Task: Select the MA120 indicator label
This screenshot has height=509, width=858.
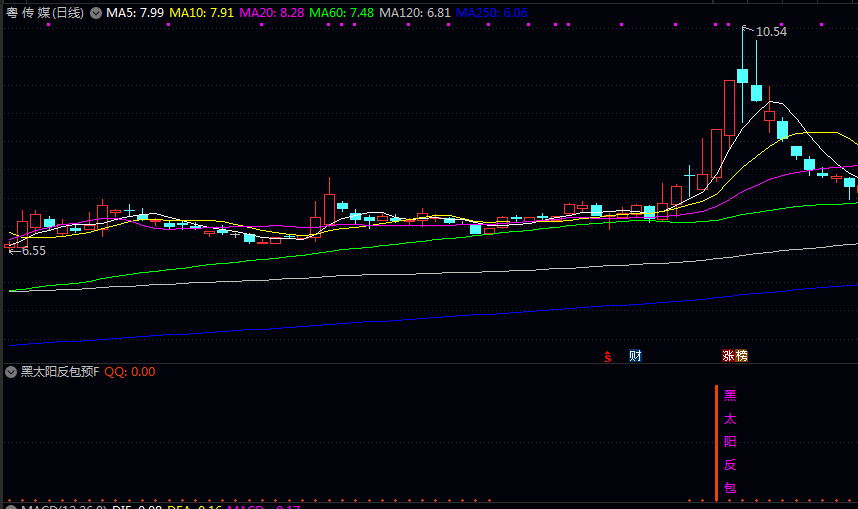Action: (414, 13)
